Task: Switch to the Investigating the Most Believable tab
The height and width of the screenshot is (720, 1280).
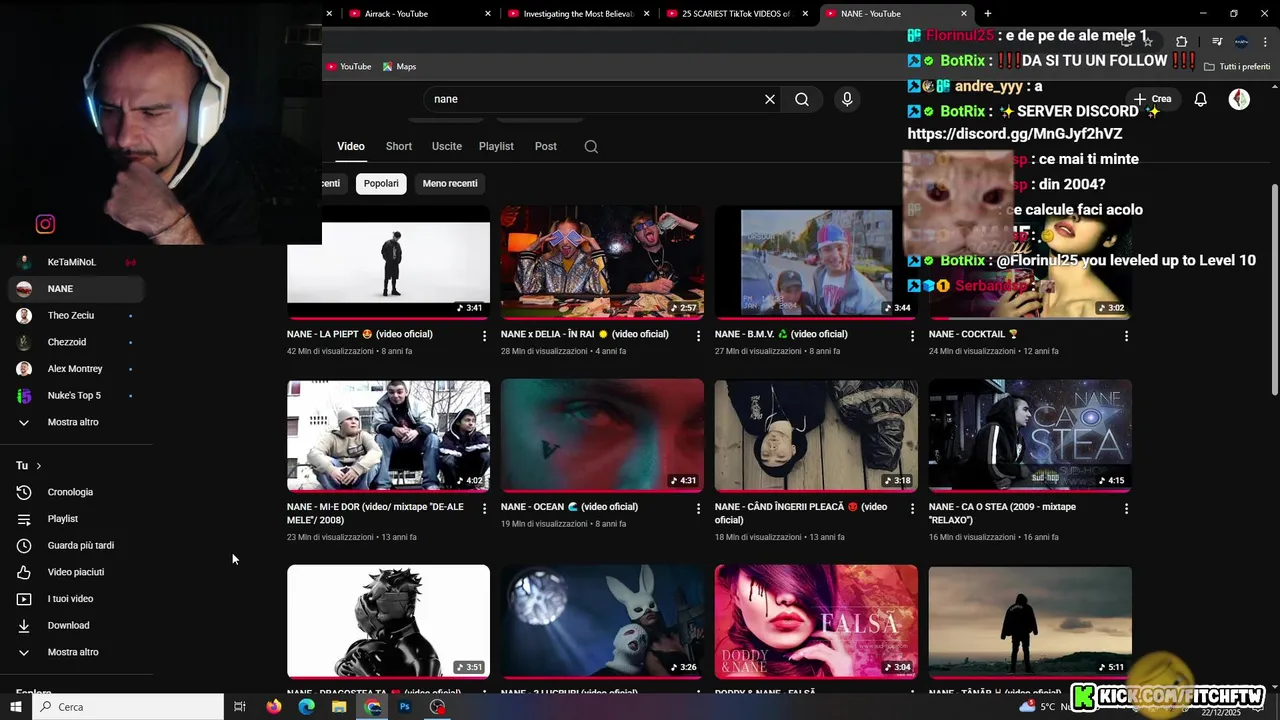Action: coord(580,14)
